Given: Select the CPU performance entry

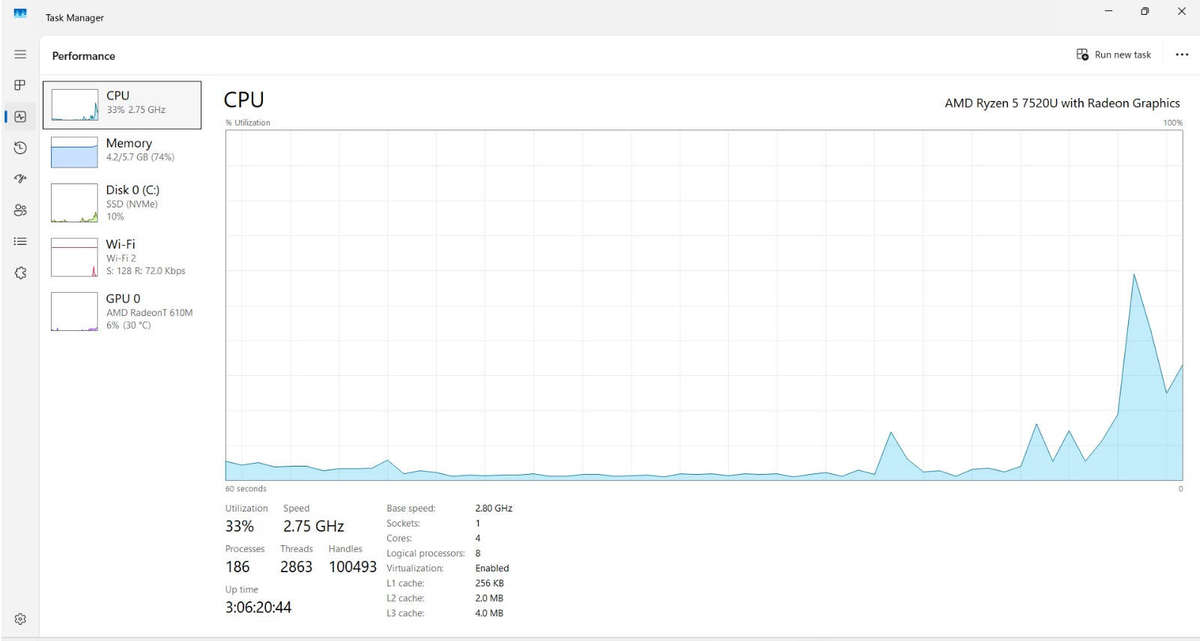Looking at the screenshot, I should [122, 105].
